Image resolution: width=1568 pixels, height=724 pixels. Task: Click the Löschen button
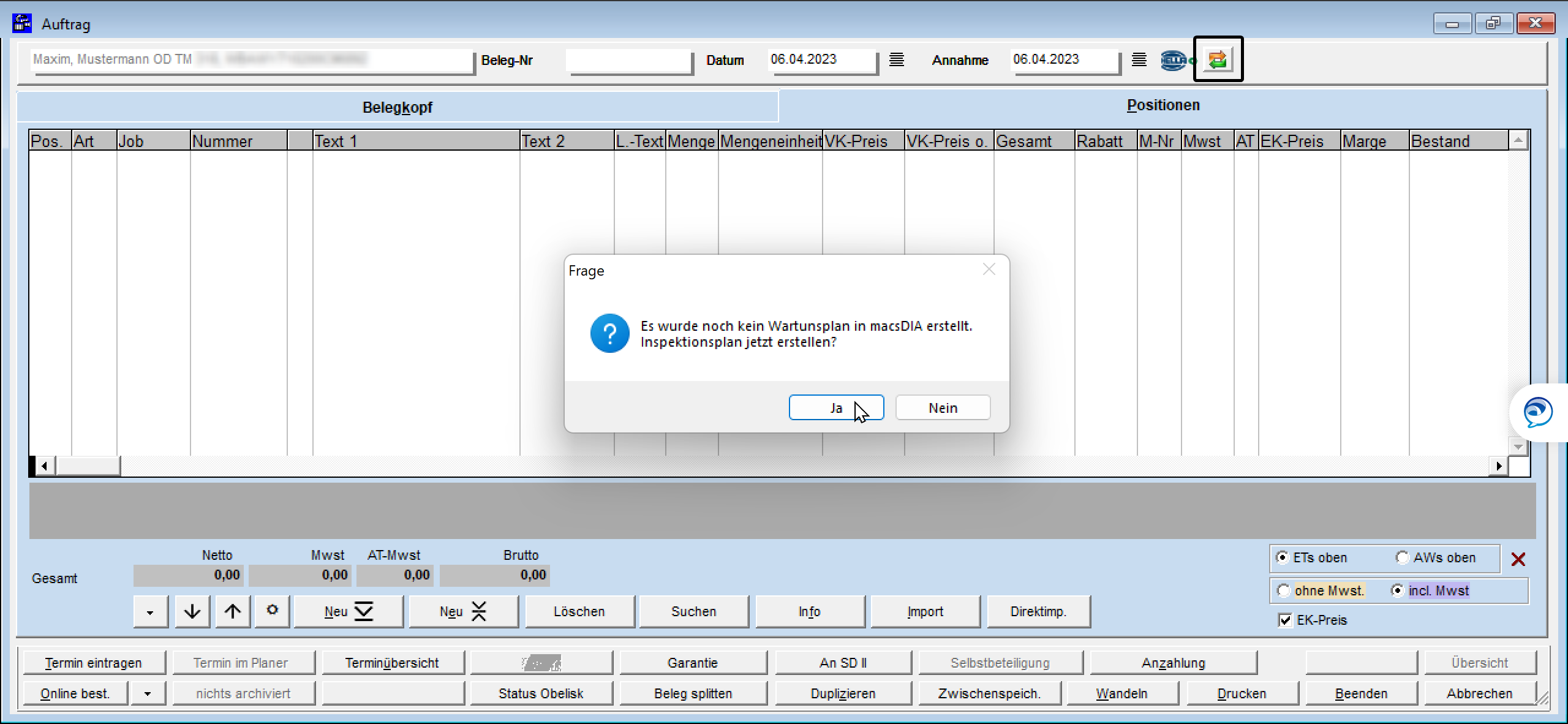579,611
